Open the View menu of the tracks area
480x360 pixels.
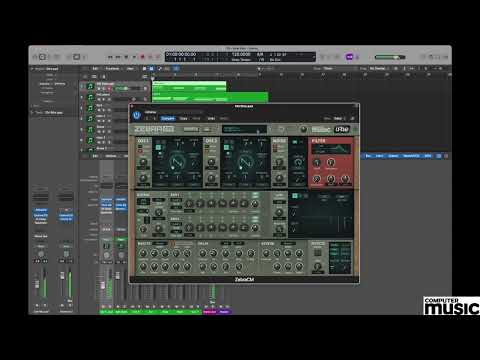(x=130, y=69)
